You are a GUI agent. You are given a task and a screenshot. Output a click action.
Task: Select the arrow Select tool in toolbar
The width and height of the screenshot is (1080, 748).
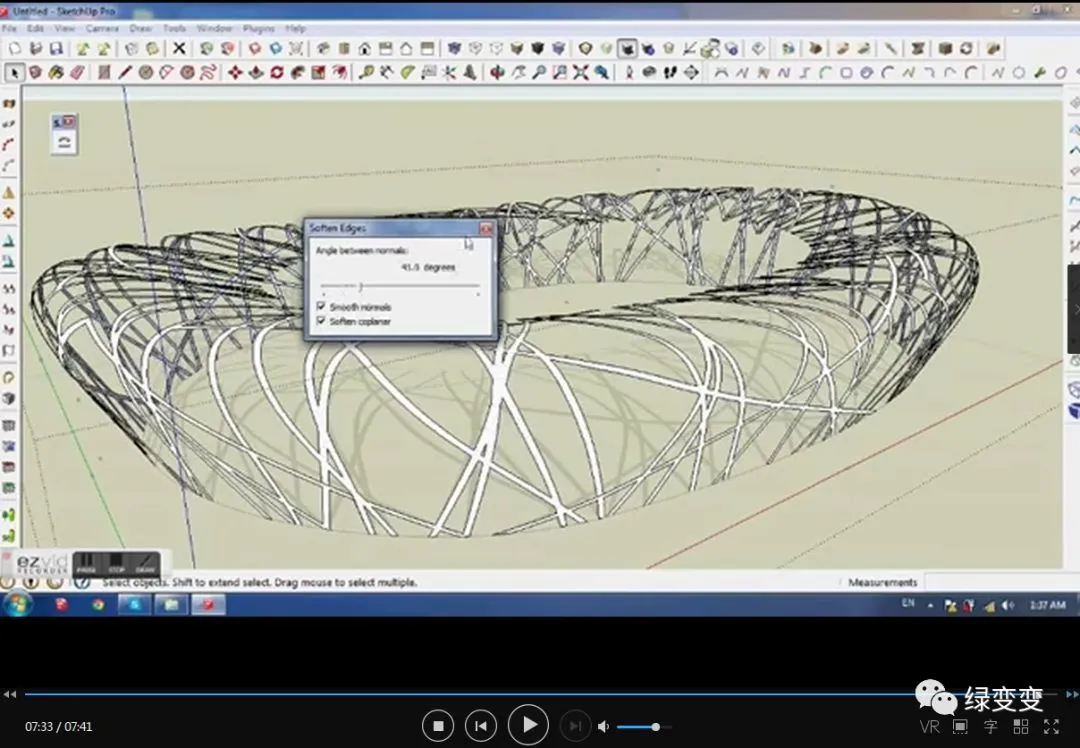[x=15, y=72]
